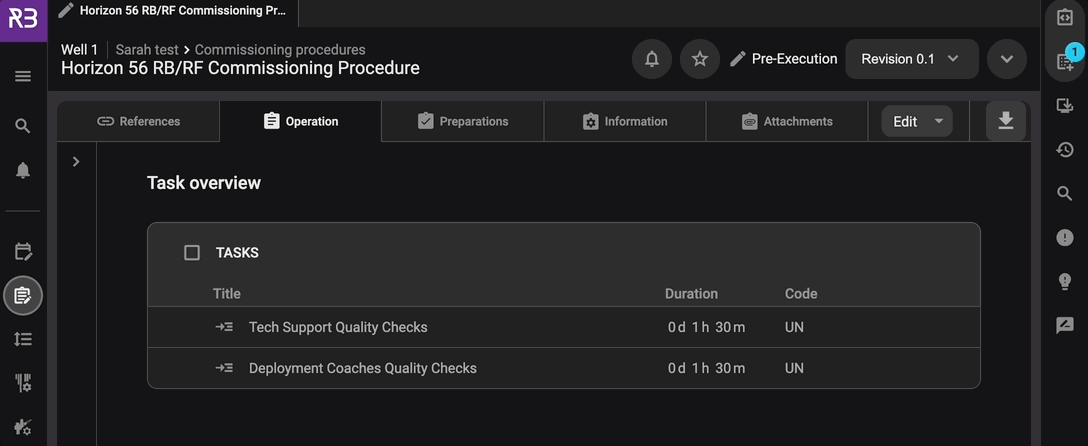Open the Edit mode dropdown
1088x446 pixels.
[x=916, y=121]
